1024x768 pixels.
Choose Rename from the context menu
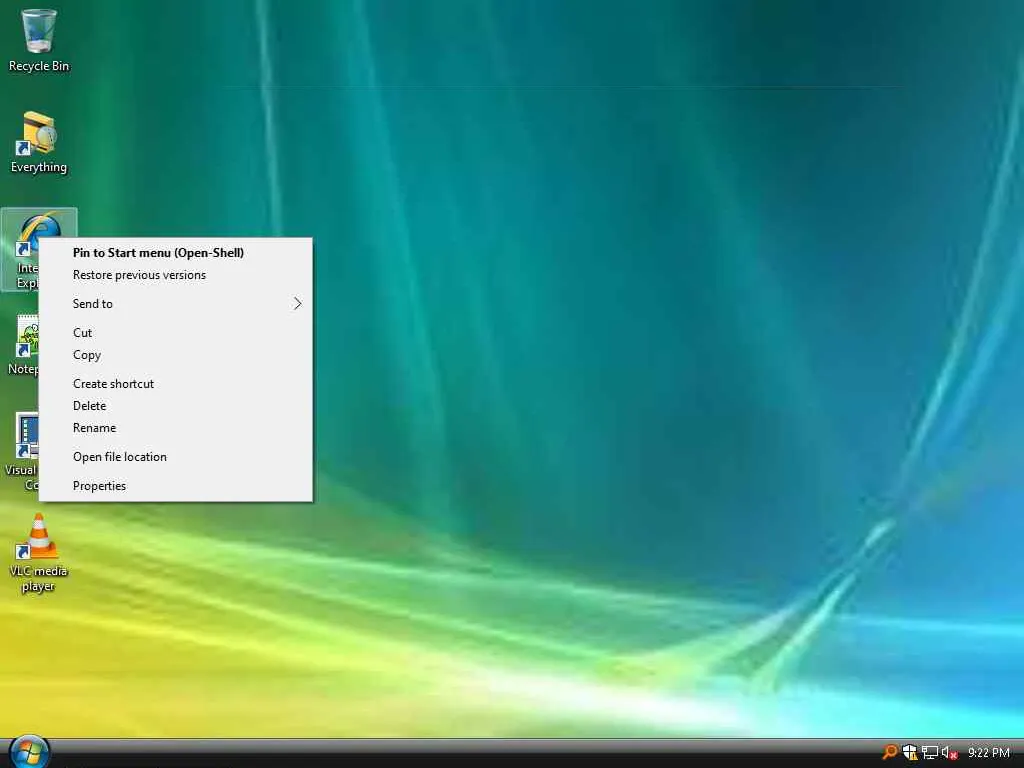176,428
